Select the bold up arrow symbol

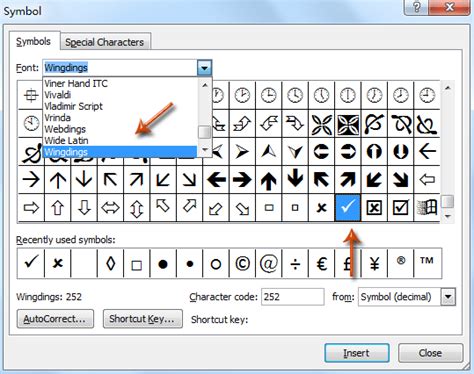click(269, 180)
